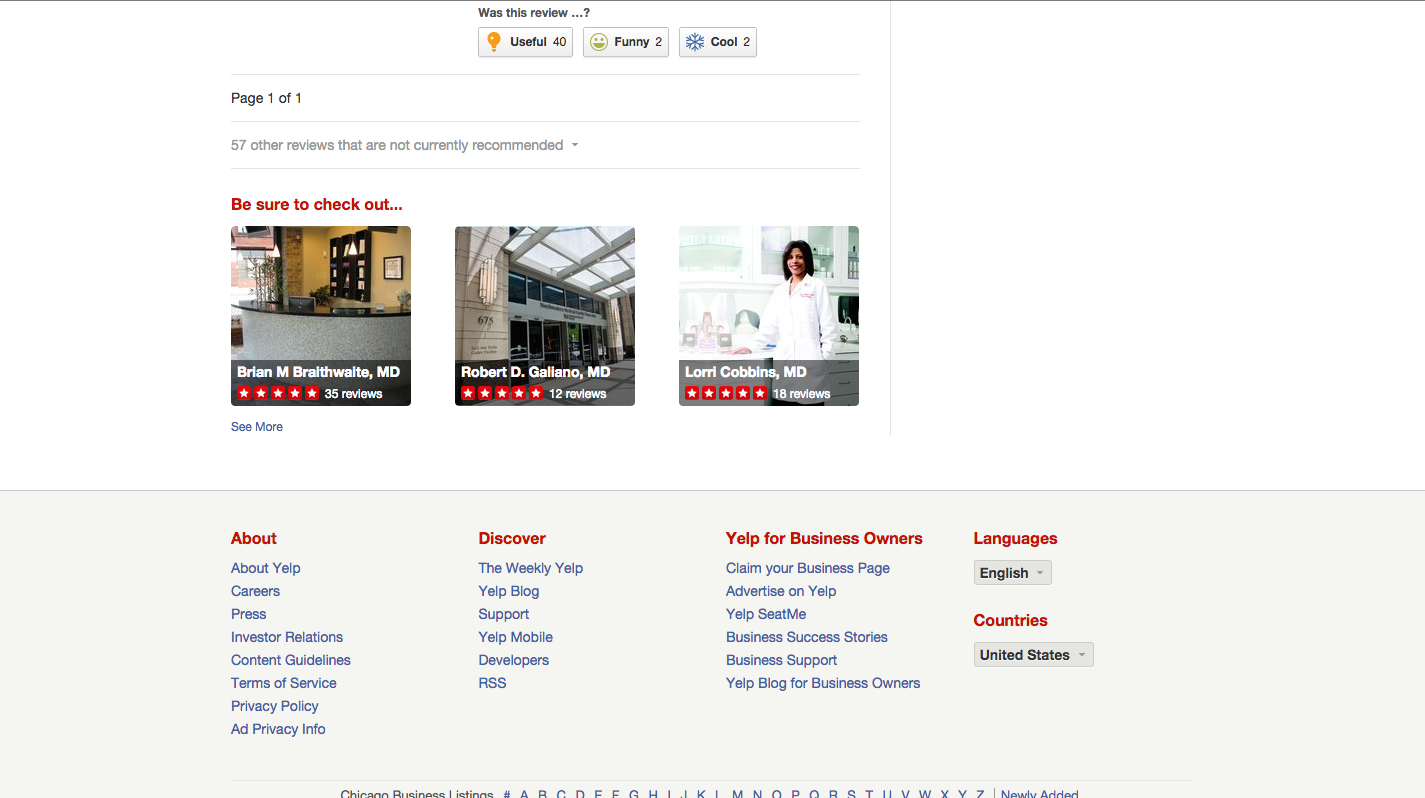Click the red About footer heading
Image resolution: width=1425 pixels, height=798 pixels.
254,538
